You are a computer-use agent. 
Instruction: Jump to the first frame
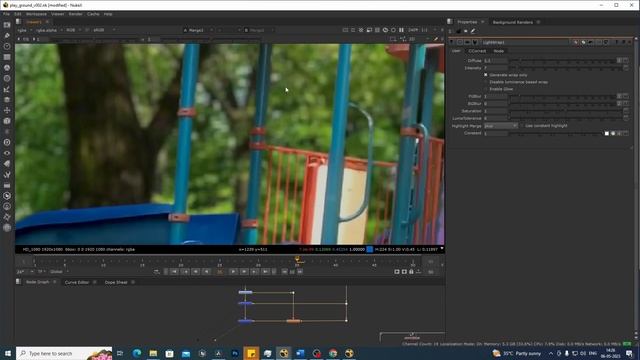pos(174,272)
